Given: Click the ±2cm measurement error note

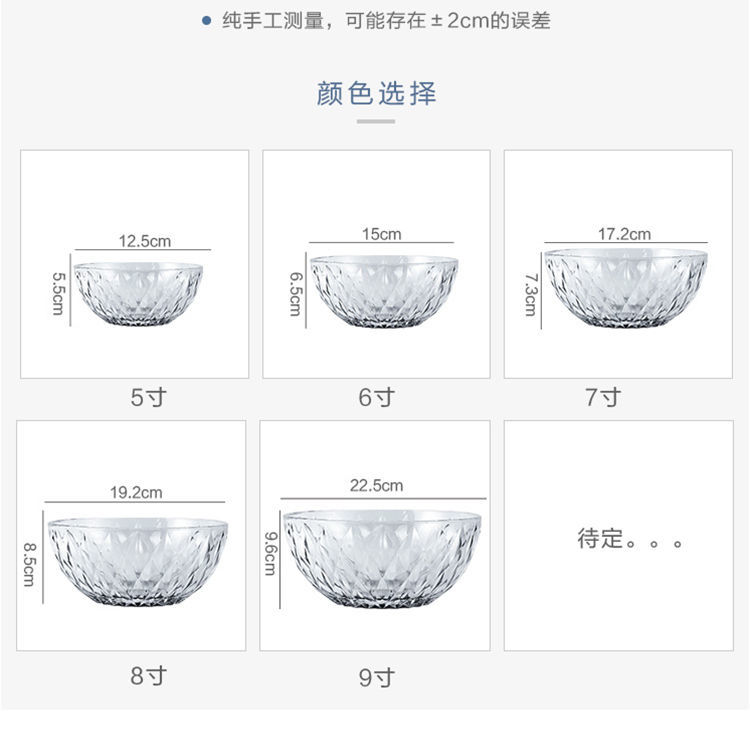Looking at the screenshot, I should (x=385, y=20).
